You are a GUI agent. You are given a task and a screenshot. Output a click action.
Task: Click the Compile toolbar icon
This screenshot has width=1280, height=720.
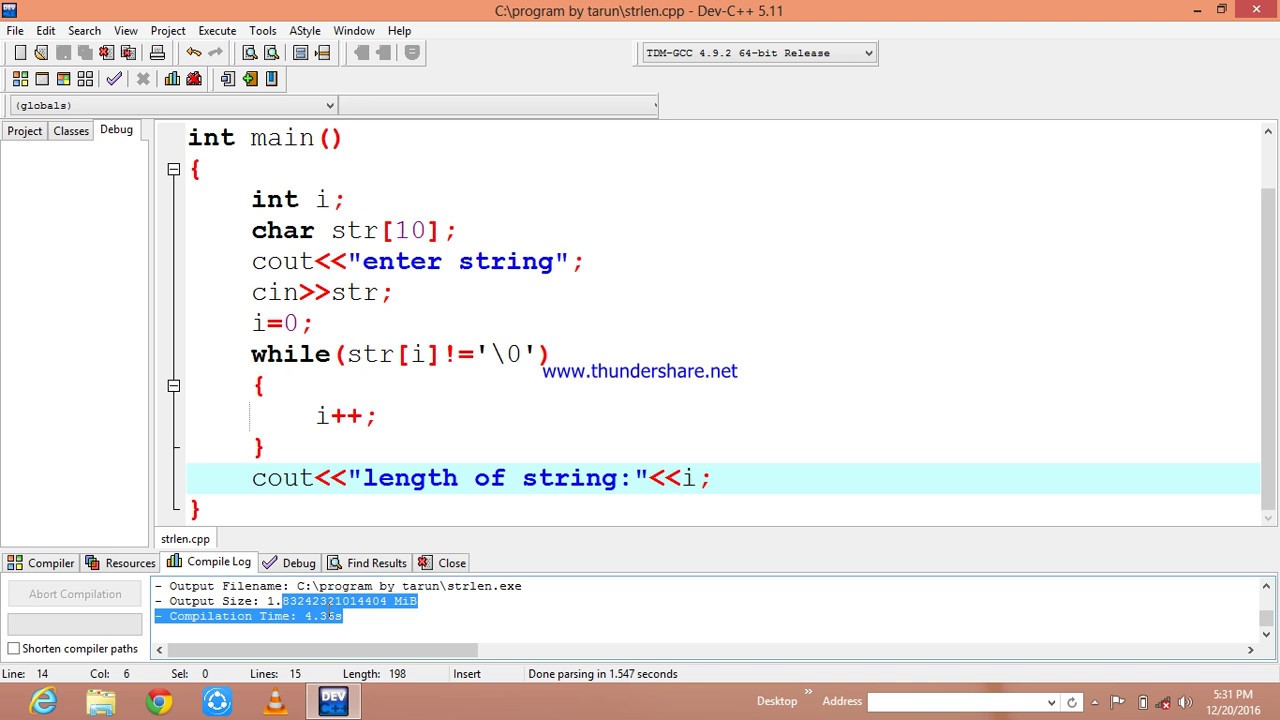click(x=20, y=79)
